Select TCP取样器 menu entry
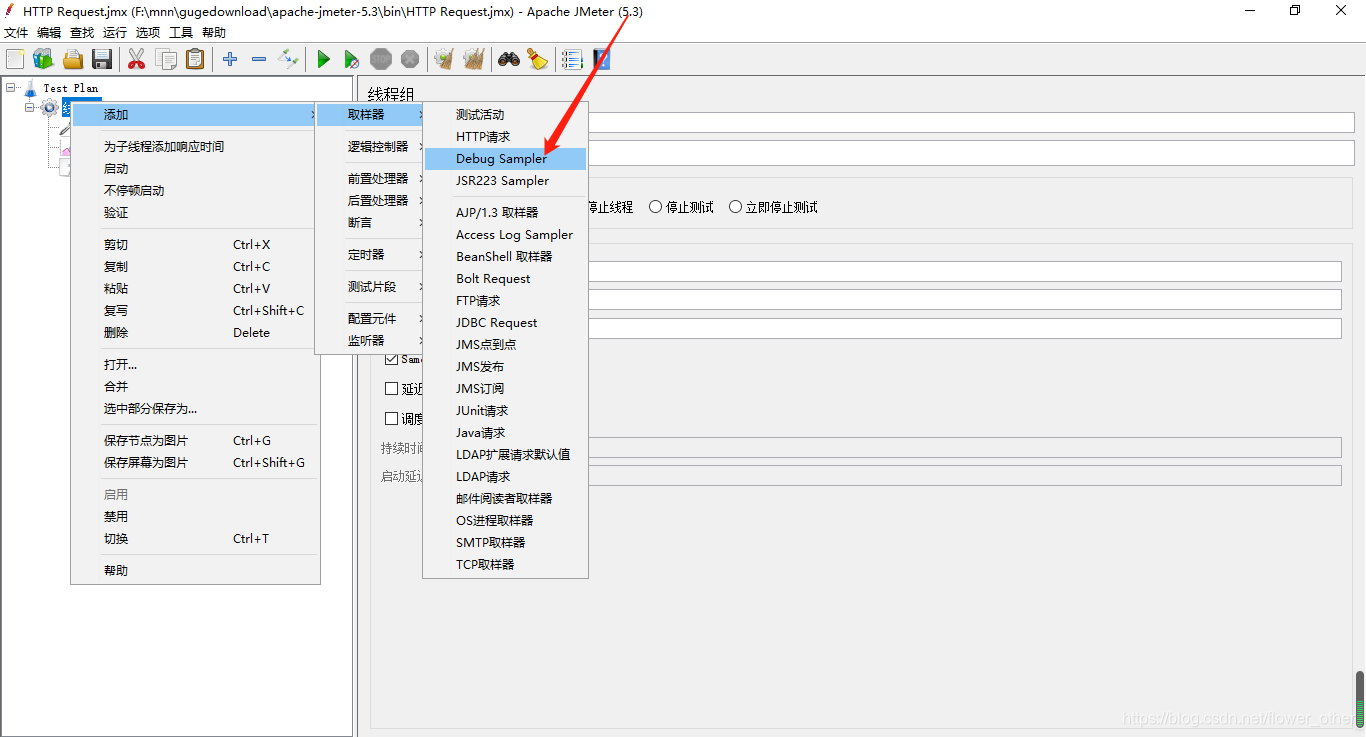The width and height of the screenshot is (1366, 737). 506,565
